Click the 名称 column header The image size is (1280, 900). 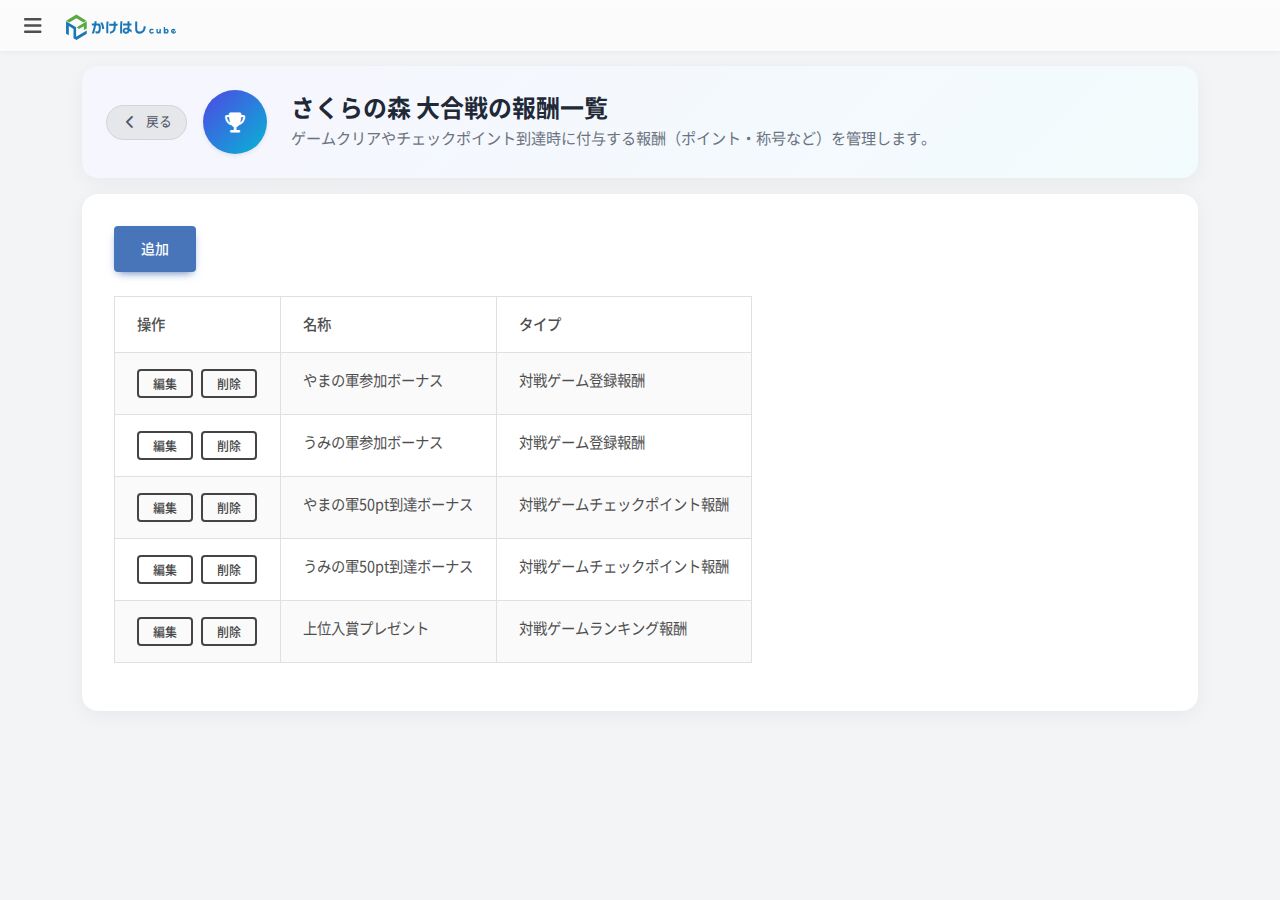click(389, 325)
